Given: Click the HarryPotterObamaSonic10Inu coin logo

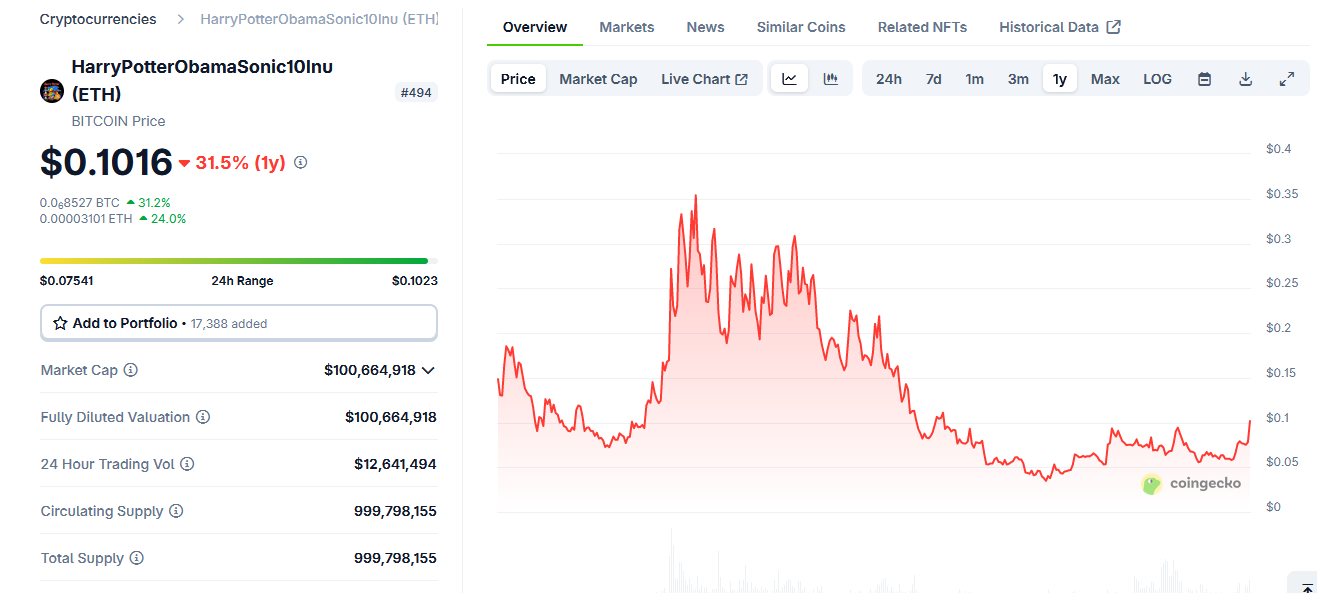Looking at the screenshot, I should point(52,91).
